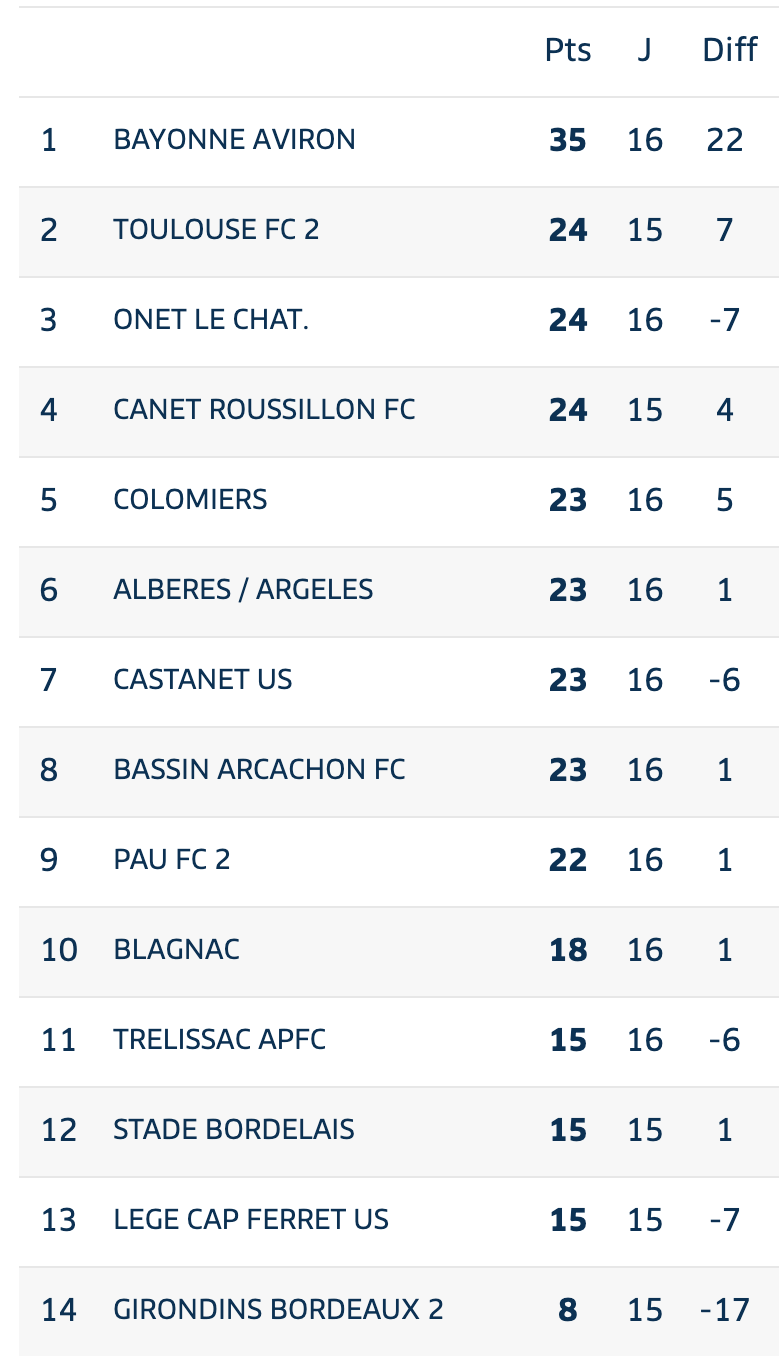Select the TOULOUSE FC 2 team name
This screenshot has width=784, height=1356.
click(x=216, y=230)
